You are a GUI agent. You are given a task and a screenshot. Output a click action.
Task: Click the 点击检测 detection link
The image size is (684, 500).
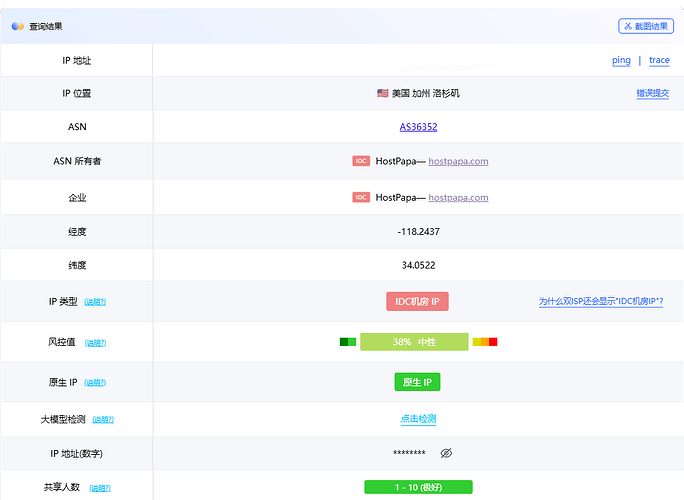point(418,419)
